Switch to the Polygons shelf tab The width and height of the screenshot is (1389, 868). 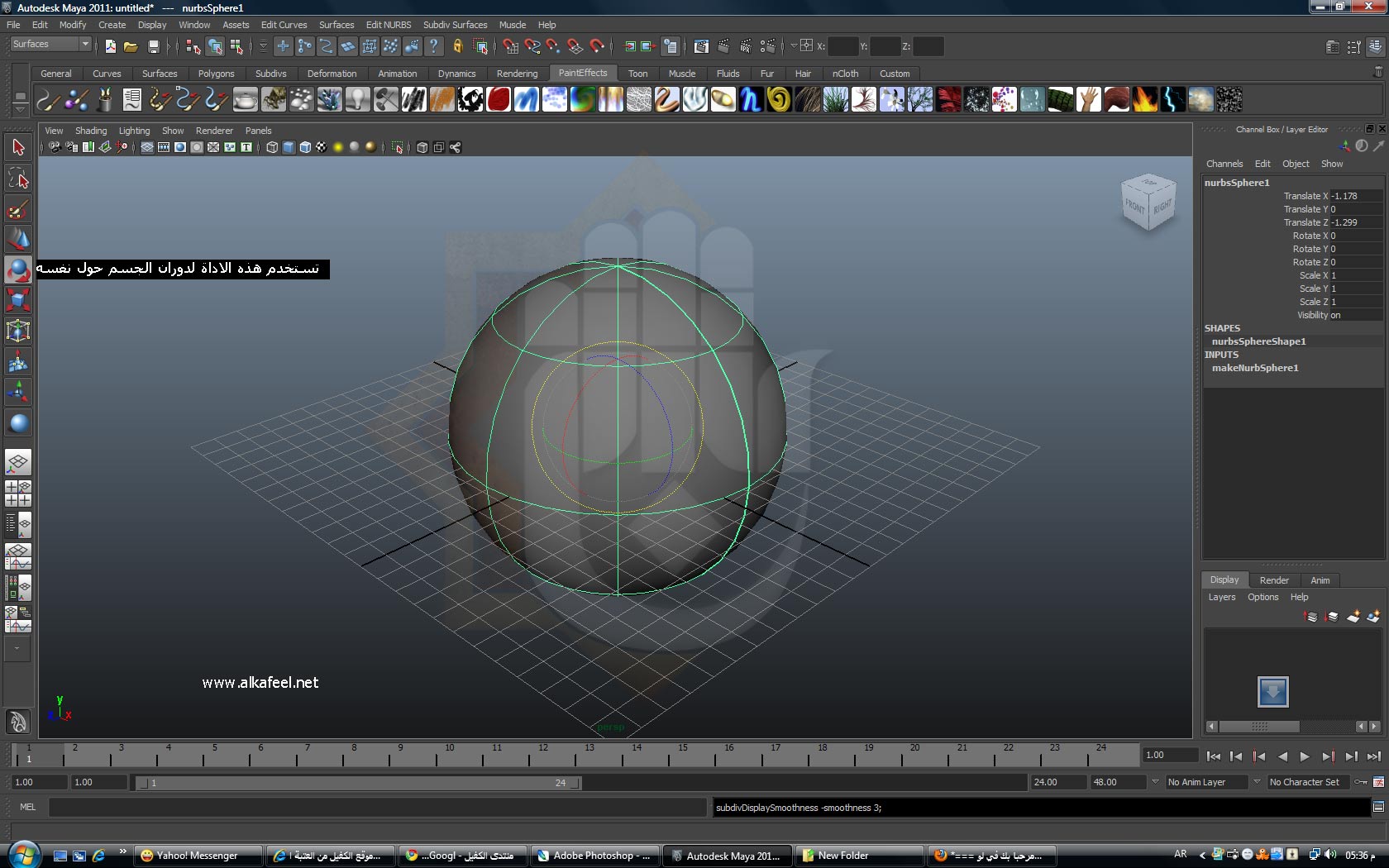[x=216, y=74]
